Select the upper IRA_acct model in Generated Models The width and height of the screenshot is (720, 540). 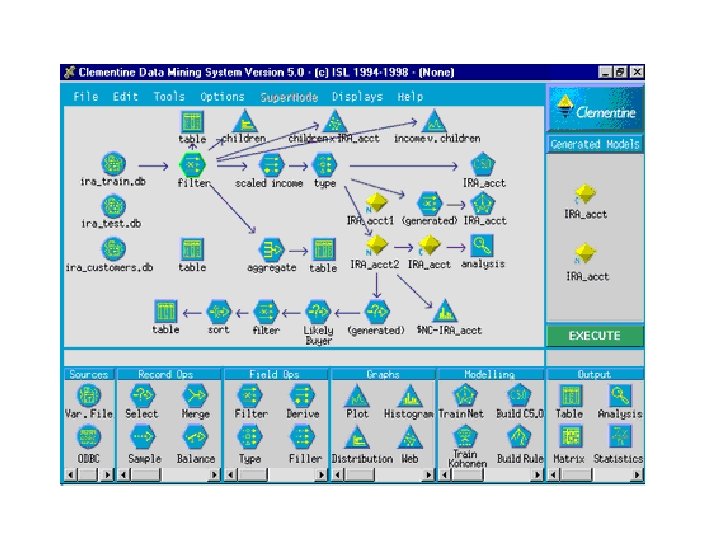(x=585, y=194)
